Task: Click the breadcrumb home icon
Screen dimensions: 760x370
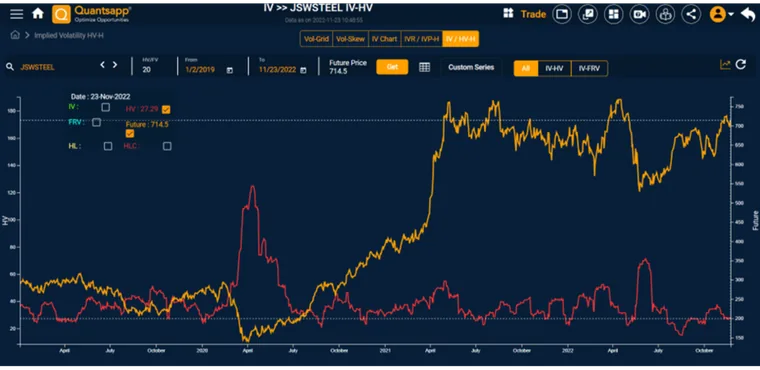Action: [15, 35]
